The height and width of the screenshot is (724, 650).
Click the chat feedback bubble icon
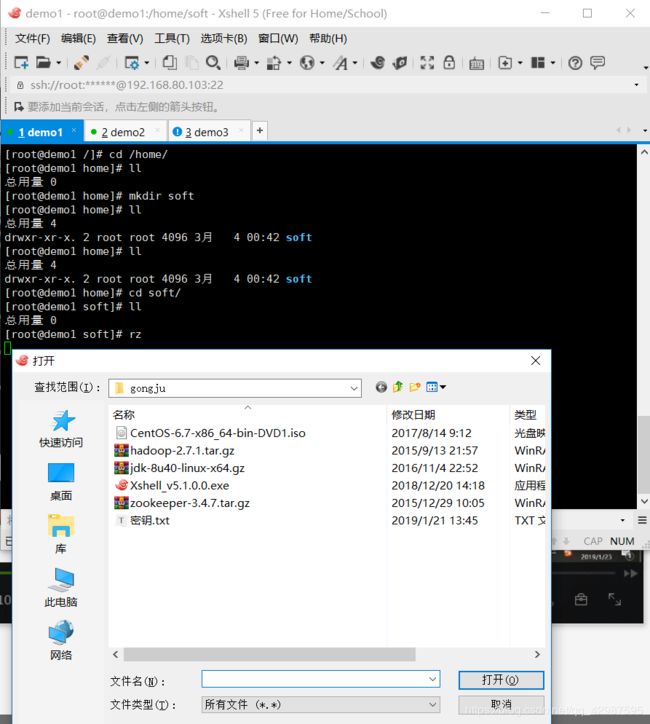597,62
